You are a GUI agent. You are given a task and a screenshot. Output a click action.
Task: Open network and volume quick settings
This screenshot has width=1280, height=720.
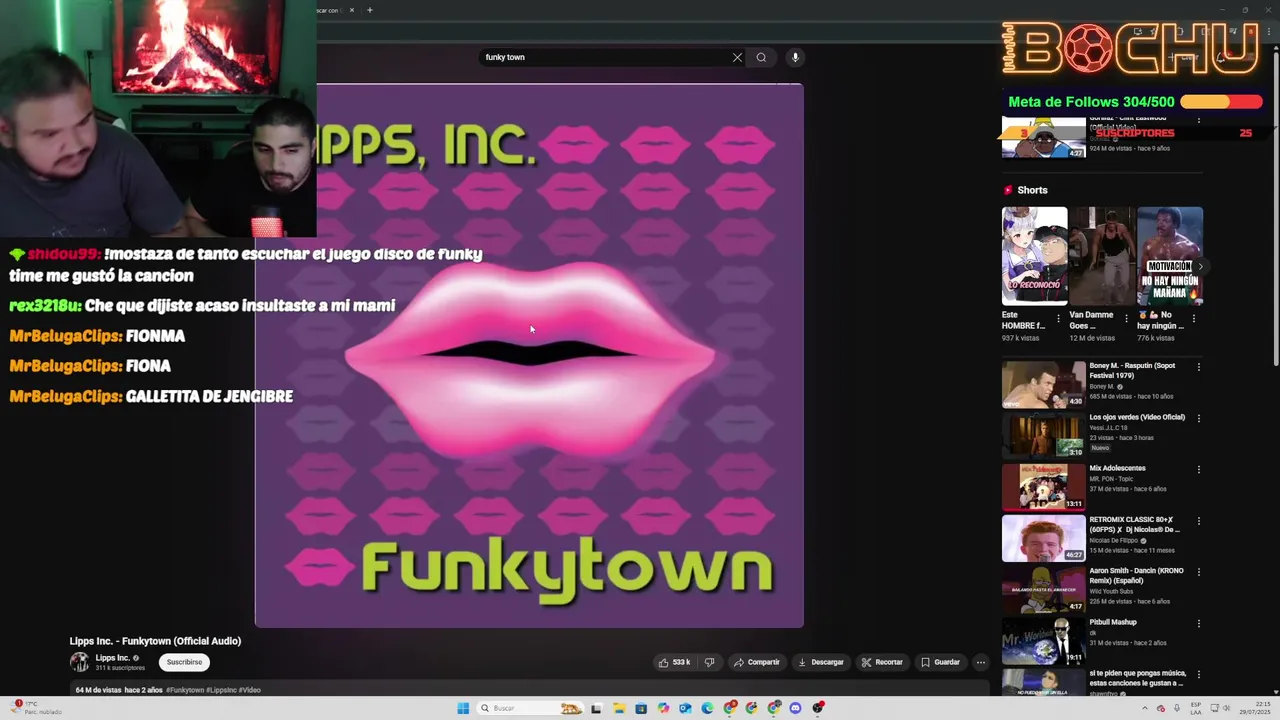pyautogui.click(x=1222, y=708)
